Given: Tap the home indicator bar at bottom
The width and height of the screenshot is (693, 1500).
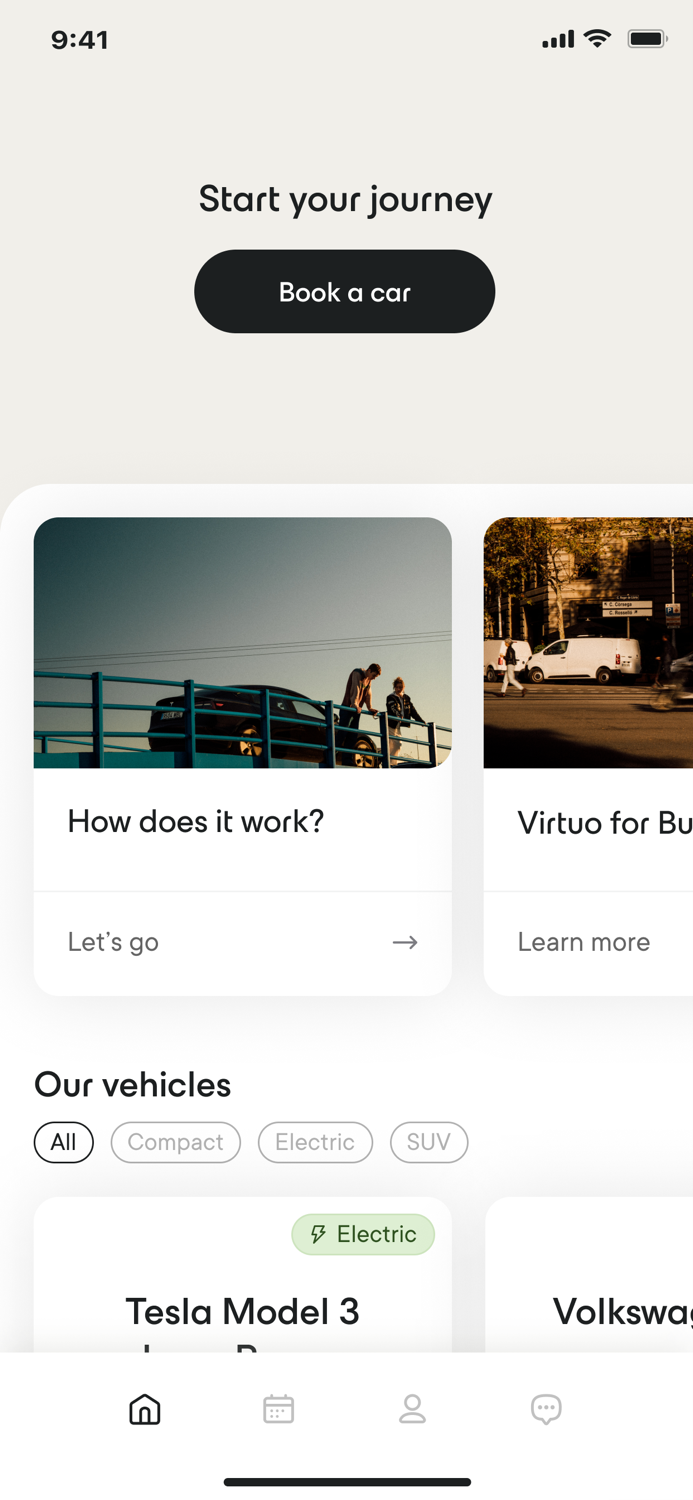Looking at the screenshot, I should tap(346, 1480).
